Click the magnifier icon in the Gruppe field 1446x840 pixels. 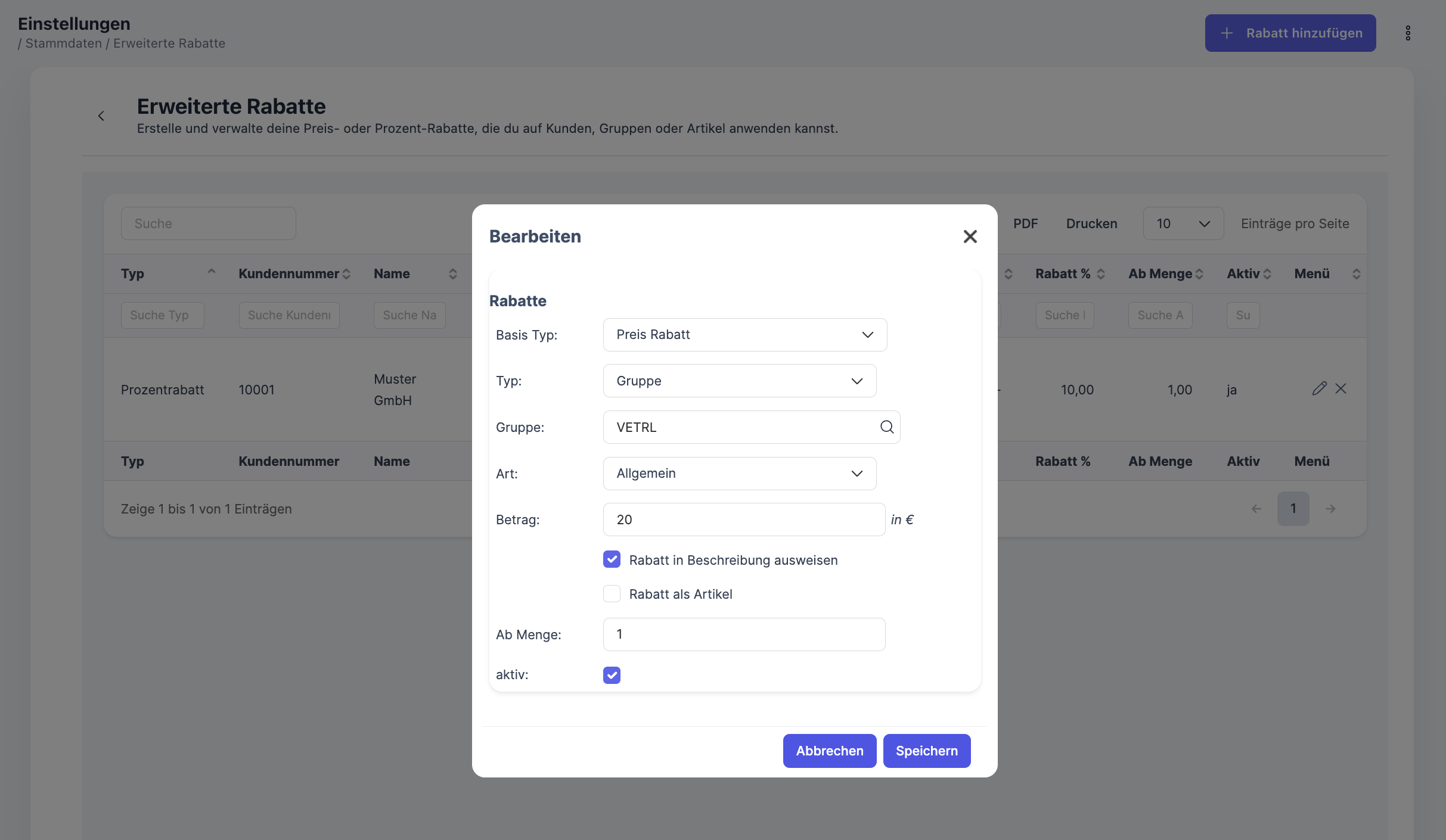coord(886,427)
